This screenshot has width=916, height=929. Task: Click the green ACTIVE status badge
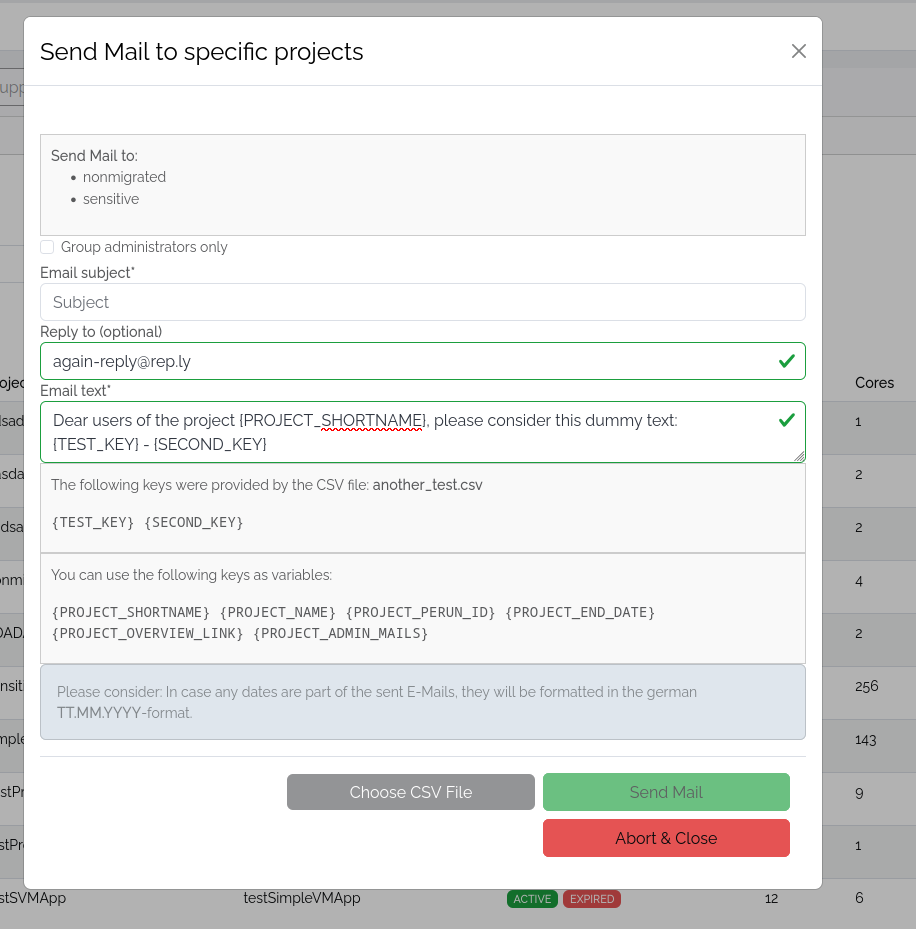532,899
